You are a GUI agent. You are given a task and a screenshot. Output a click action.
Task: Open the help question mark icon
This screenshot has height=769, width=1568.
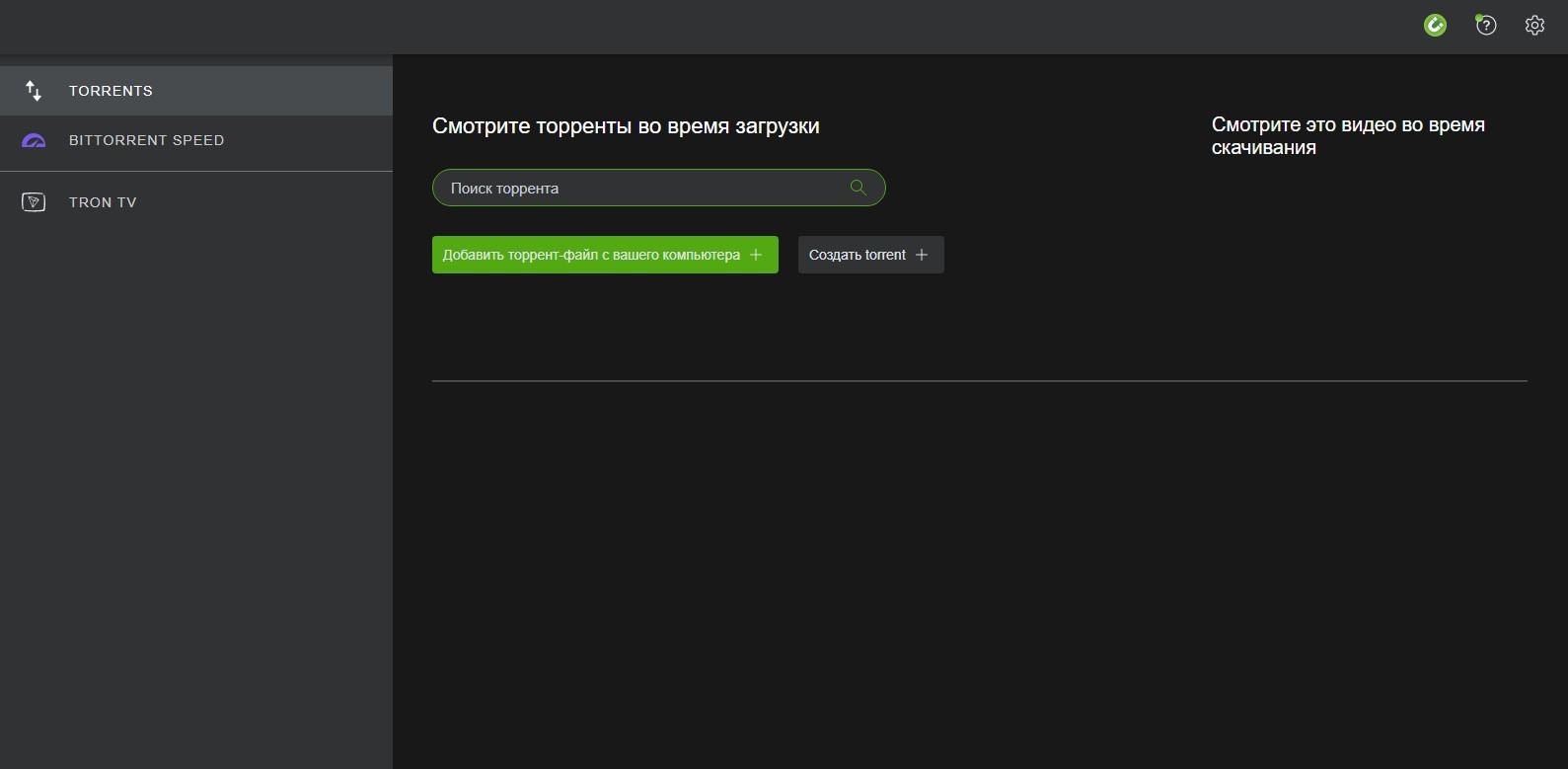click(x=1485, y=26)
